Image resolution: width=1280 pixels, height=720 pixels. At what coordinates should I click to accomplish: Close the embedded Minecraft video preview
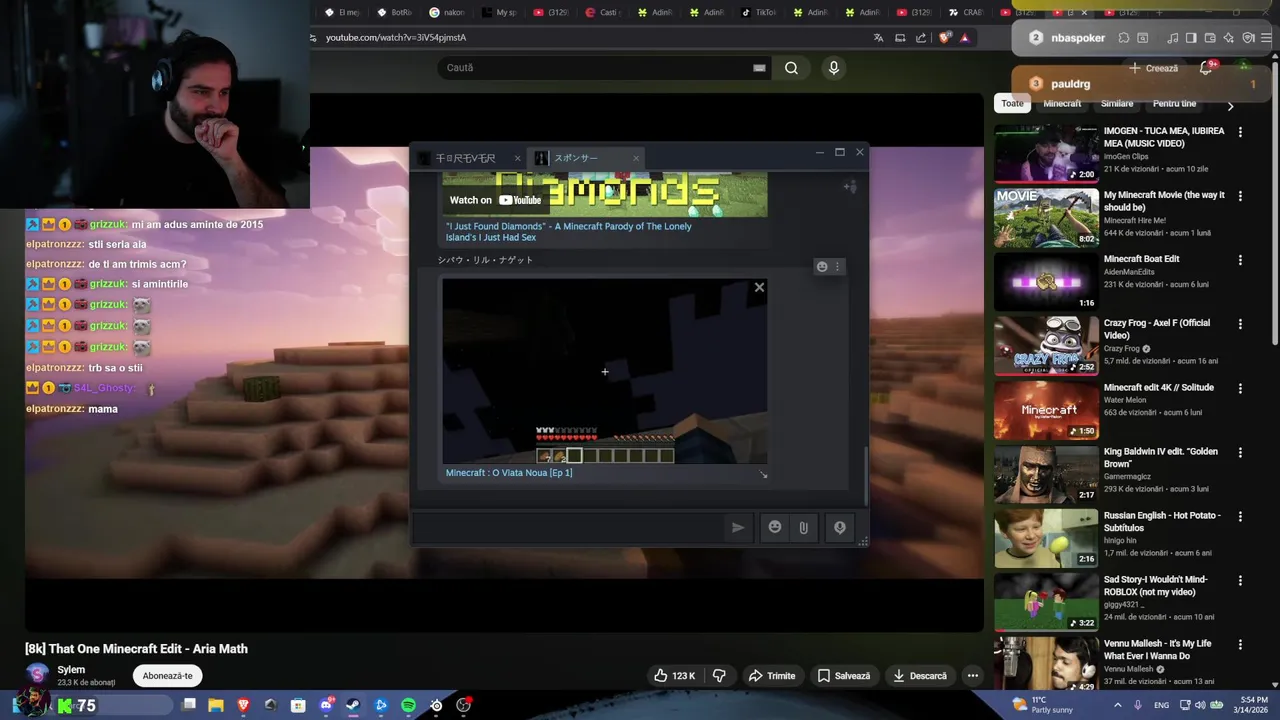pyautogui.click(x=759, y=287)
